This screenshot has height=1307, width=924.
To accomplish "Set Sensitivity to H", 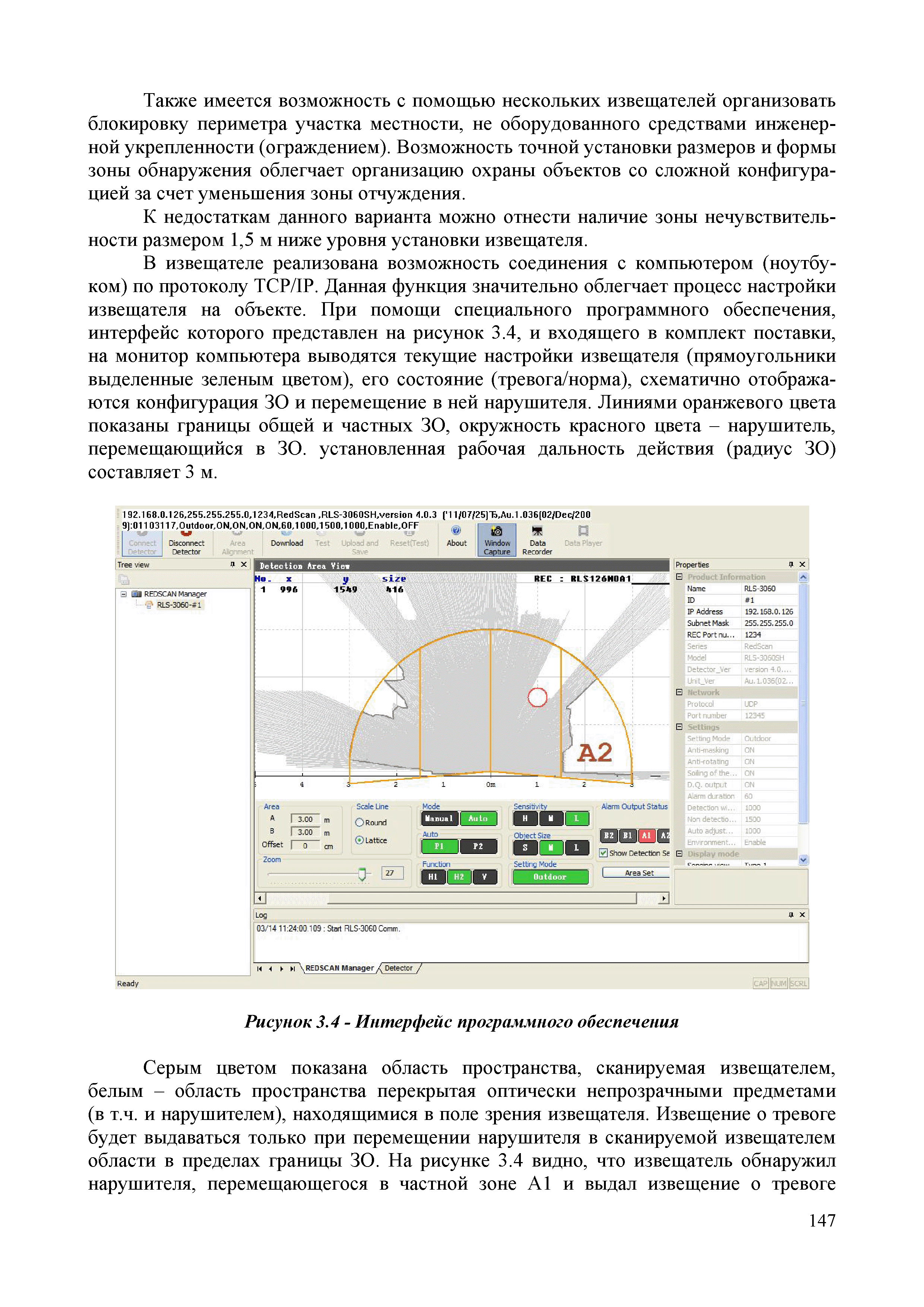I will coord(525,819).
